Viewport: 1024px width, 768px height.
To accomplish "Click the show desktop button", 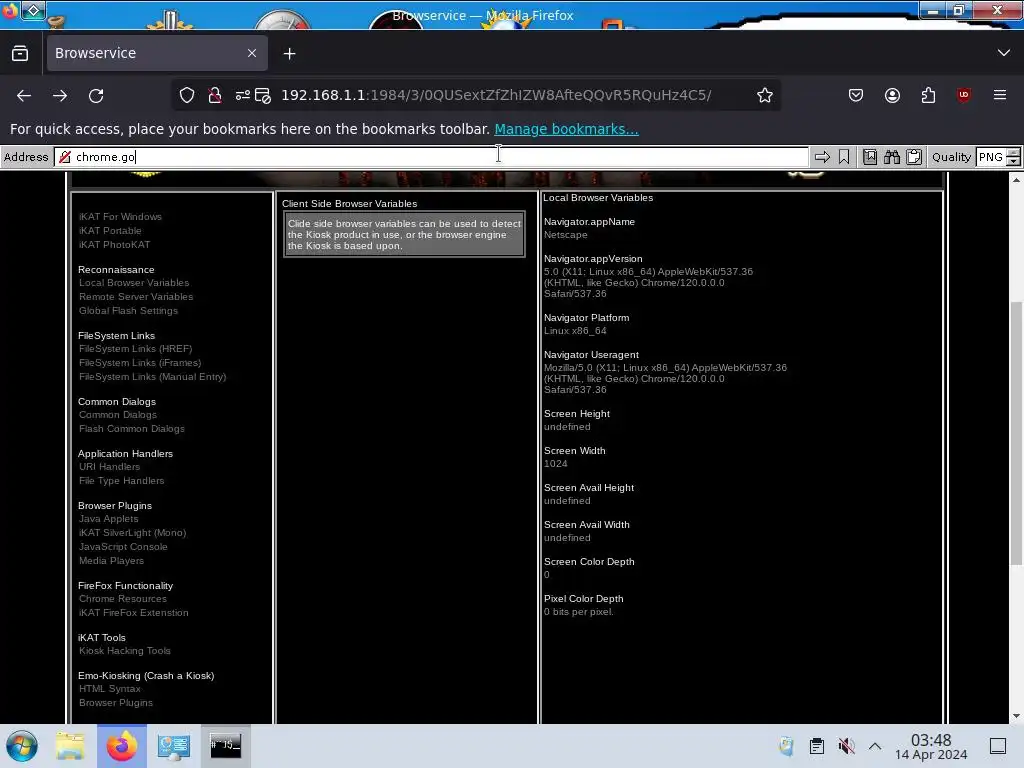I will tap(998, 746).
